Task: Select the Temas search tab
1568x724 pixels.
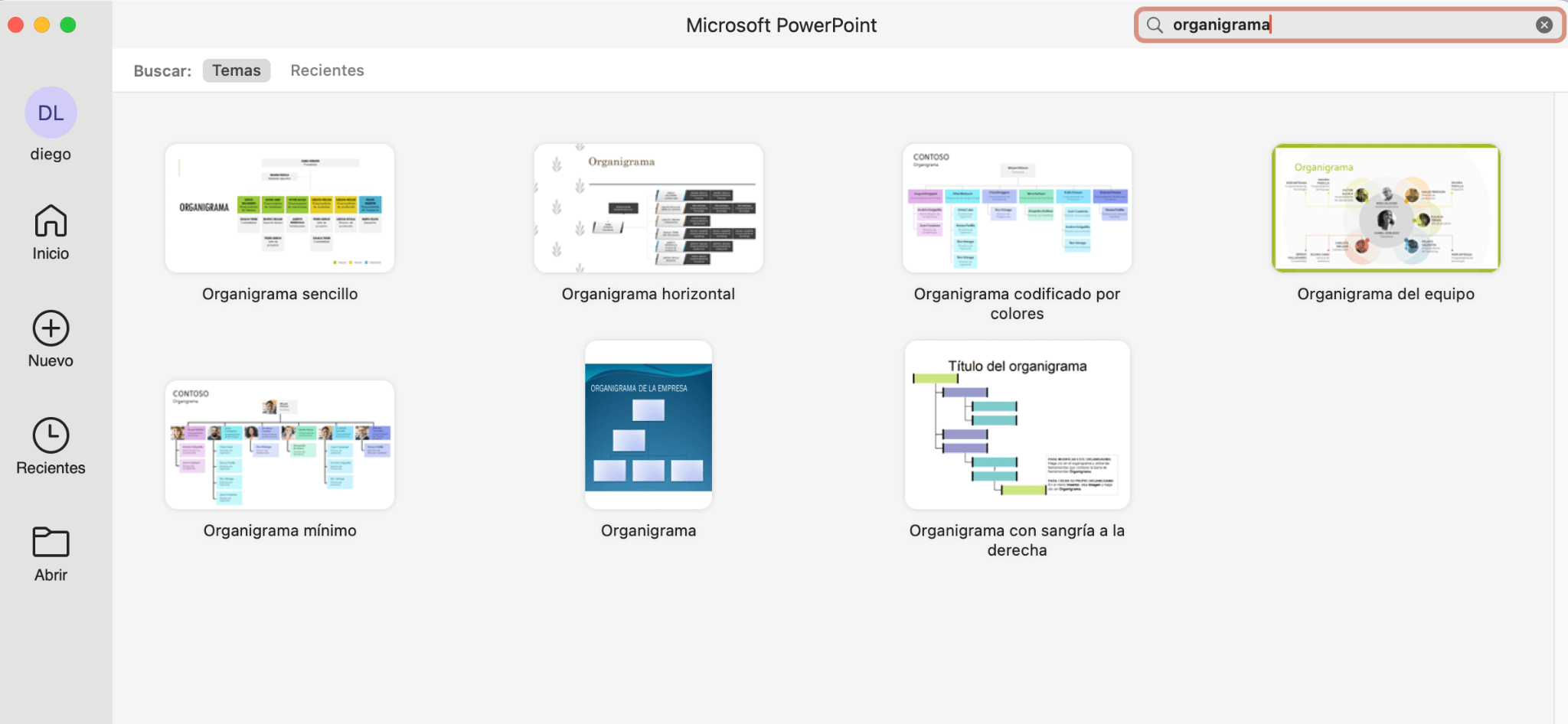Action: coord(237,70)
